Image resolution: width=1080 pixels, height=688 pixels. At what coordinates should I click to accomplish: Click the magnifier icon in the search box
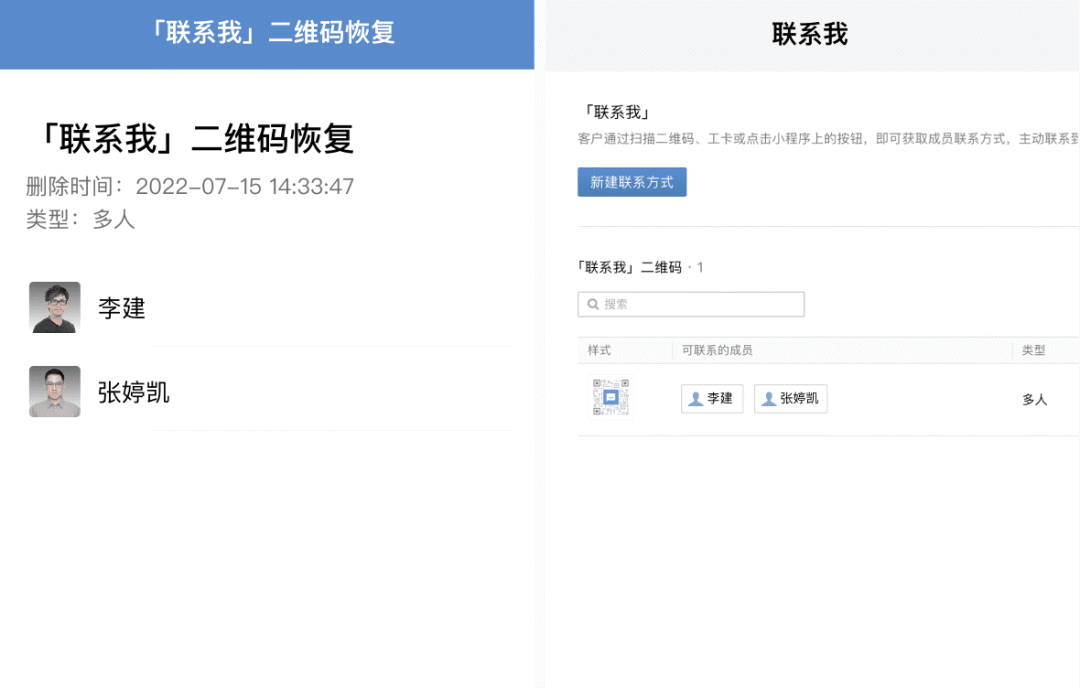(x=592, y=304)
